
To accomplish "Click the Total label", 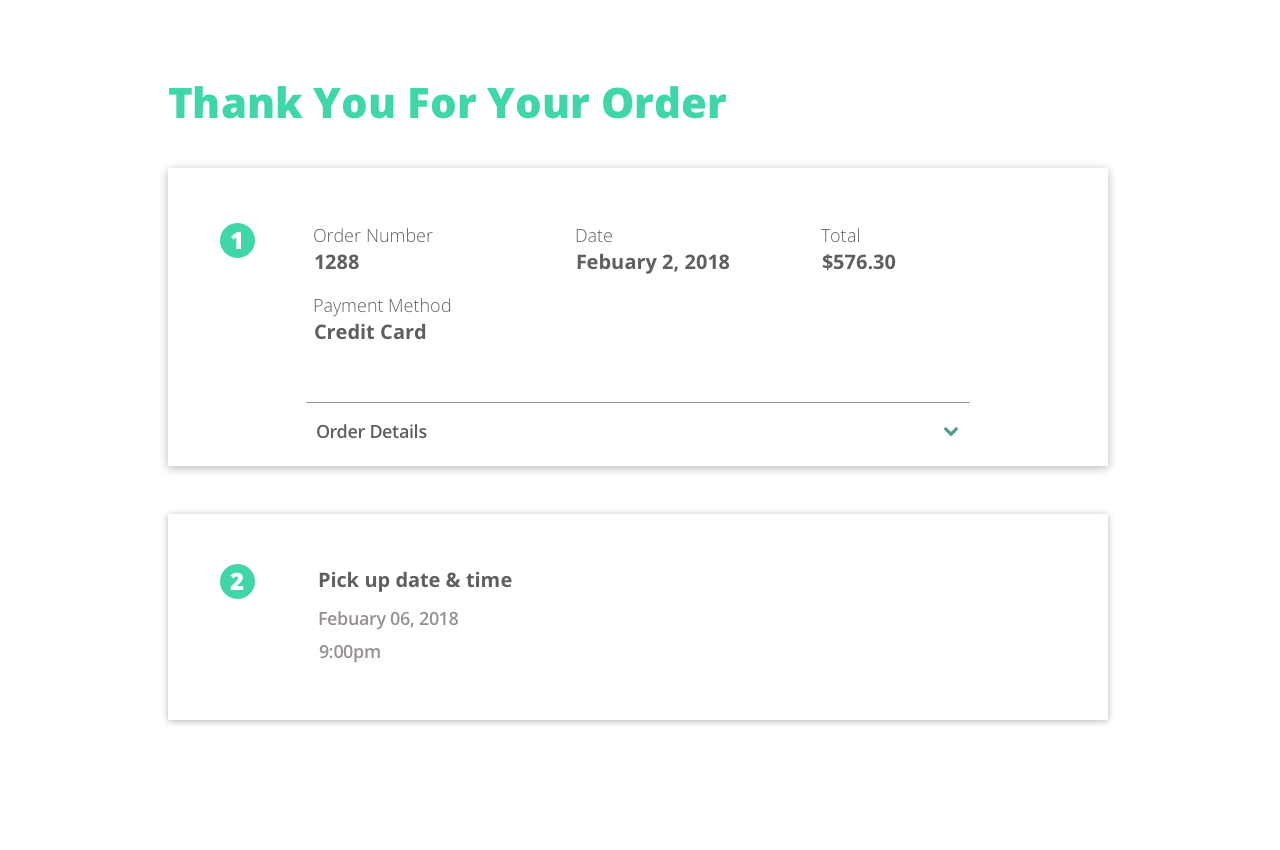I will [840, 236].
